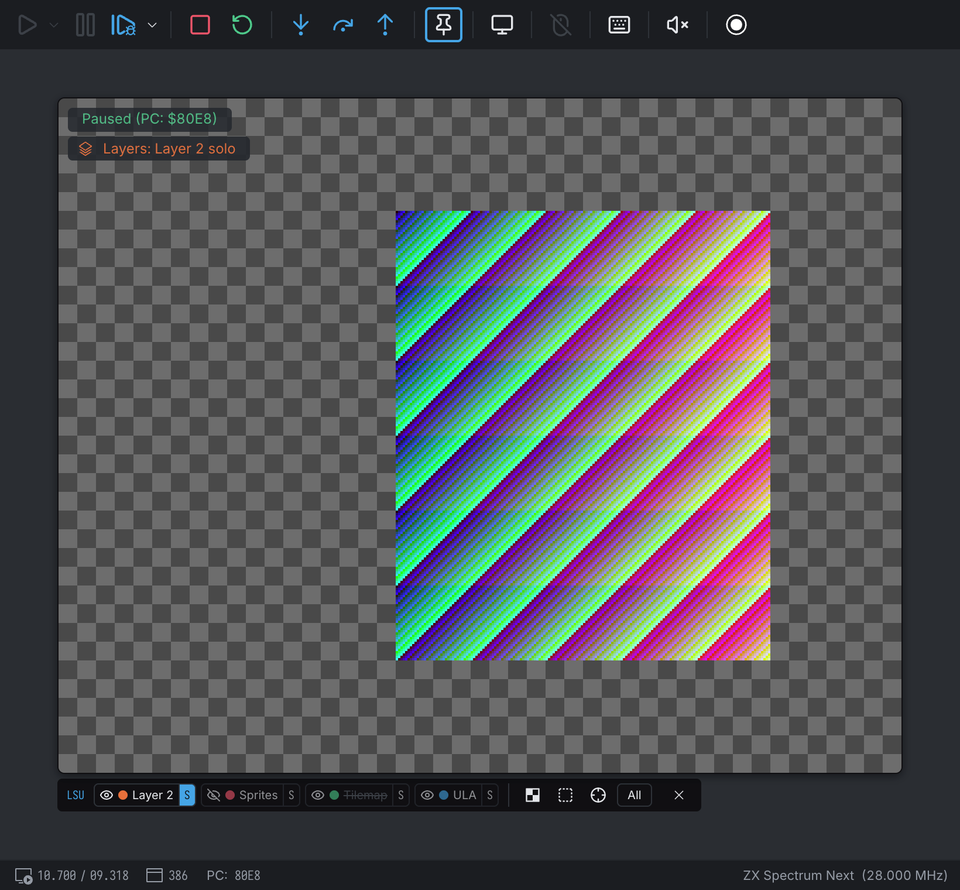Solo the Sprites layer S button

click(291, 795)
